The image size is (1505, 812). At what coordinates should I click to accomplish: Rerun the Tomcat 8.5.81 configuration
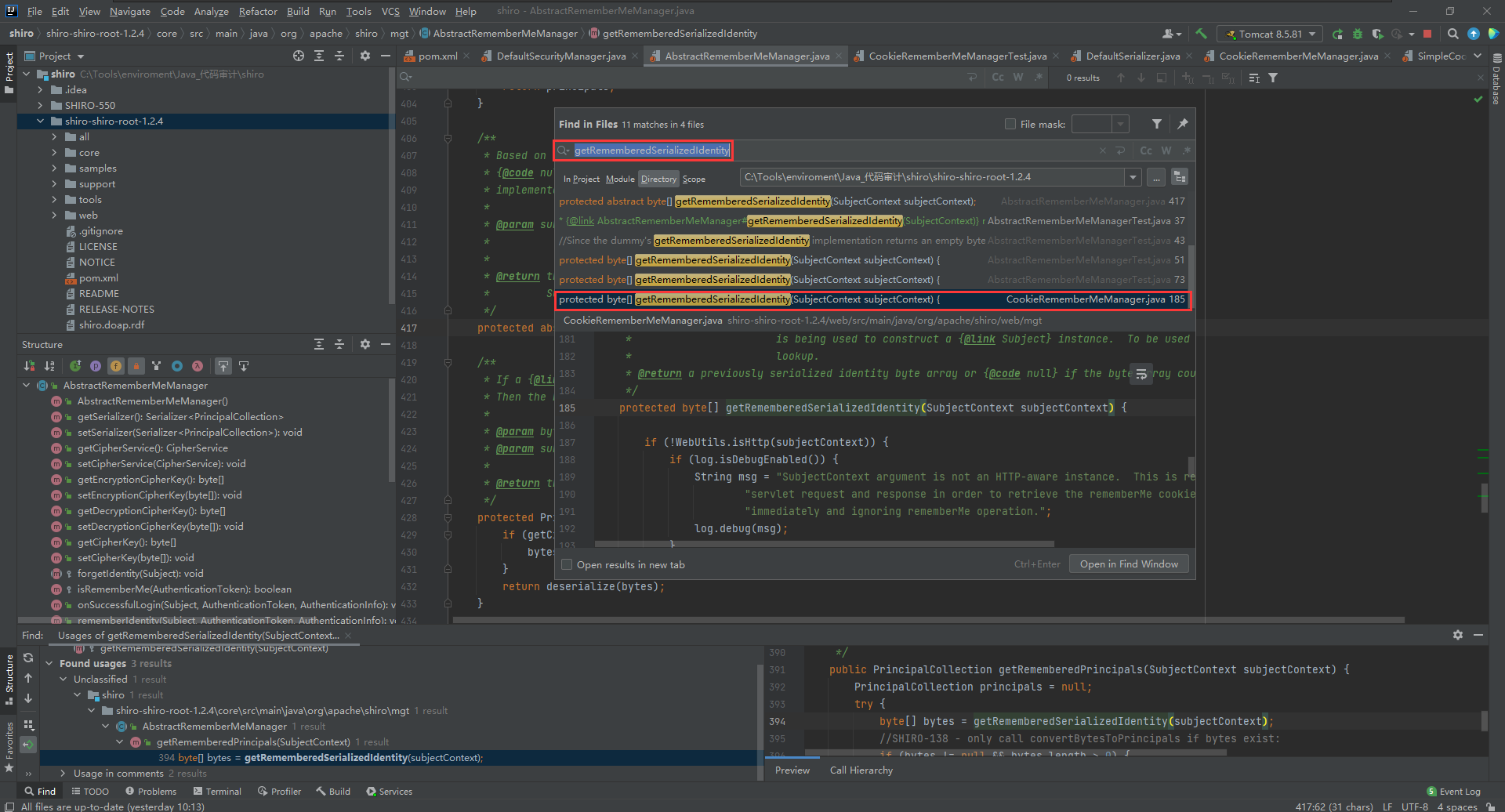1337,34
